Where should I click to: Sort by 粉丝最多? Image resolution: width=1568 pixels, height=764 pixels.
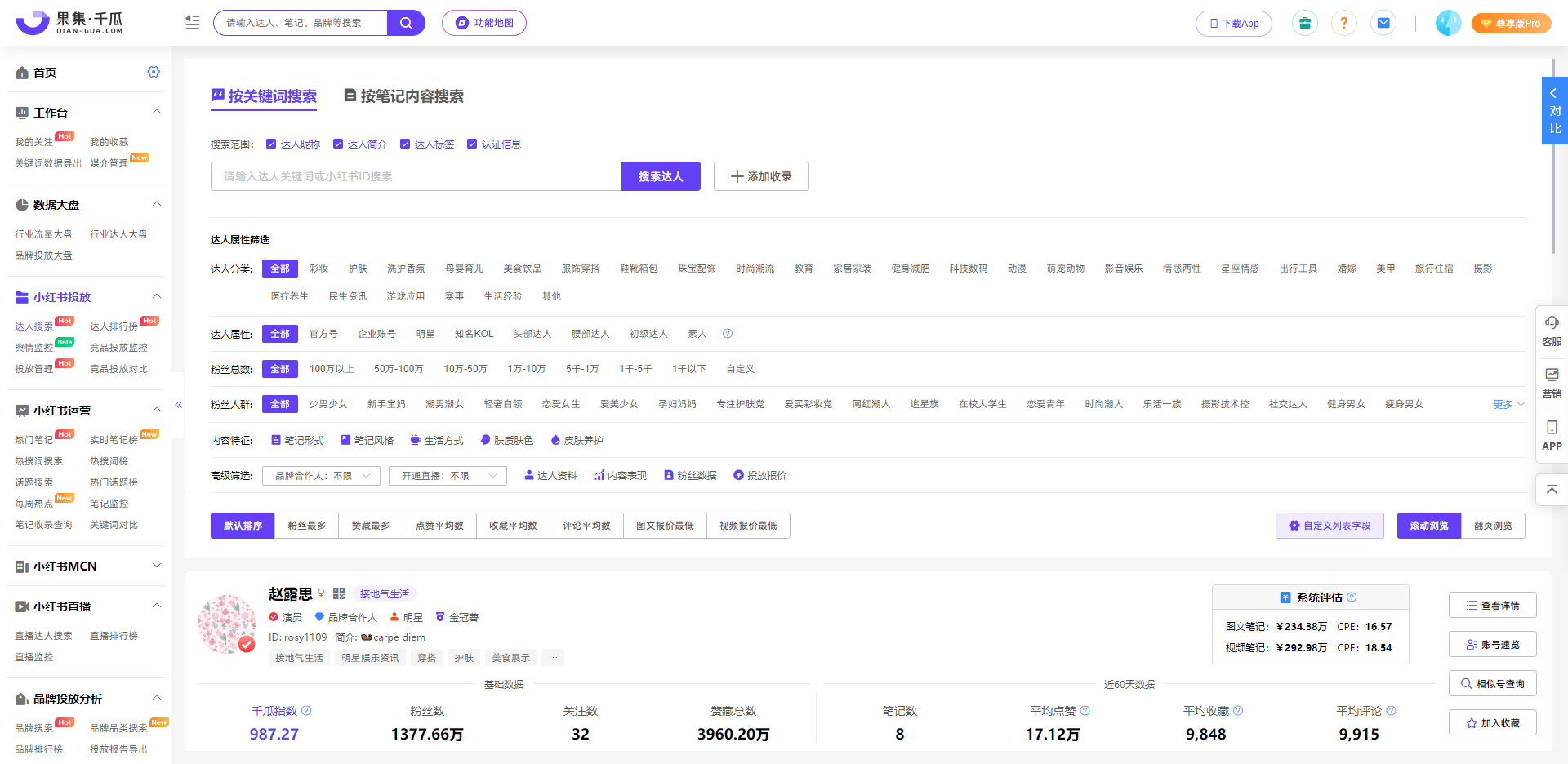(x=307, y=526)
